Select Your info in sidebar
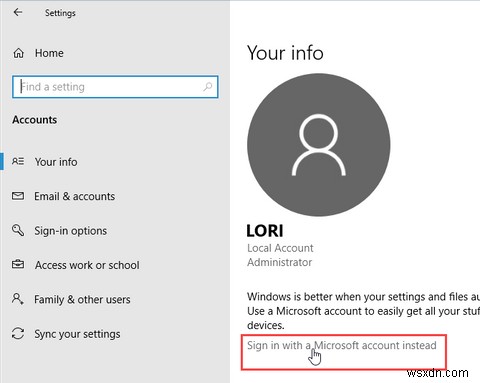The width and height of the screenshot is (480, 383). point(56,162)
